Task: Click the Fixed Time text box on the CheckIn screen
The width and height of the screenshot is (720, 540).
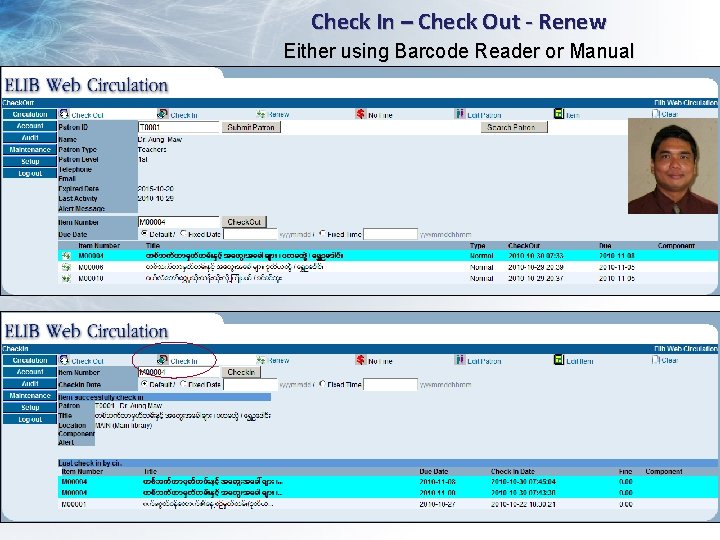Action: 390,384
